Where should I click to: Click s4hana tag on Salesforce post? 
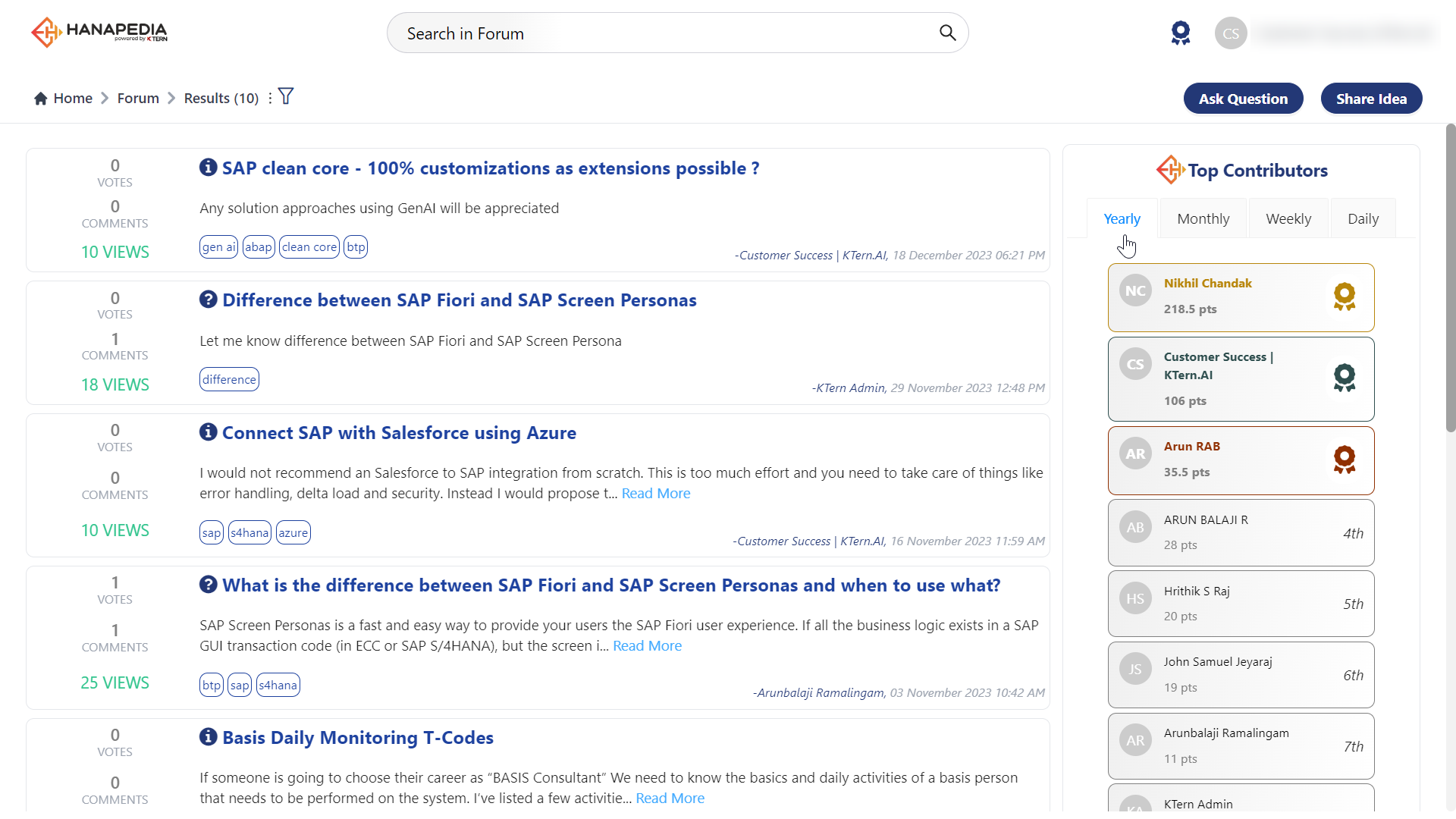(x=249, y=532)
